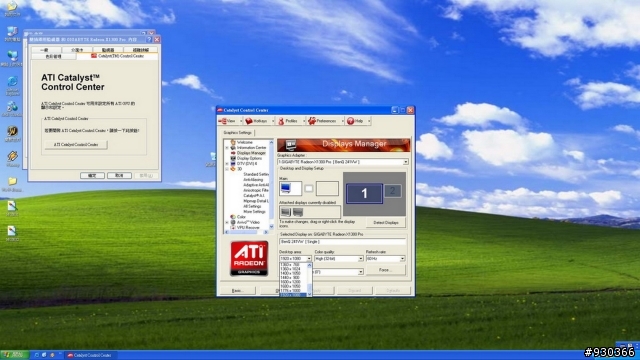Open the Color quality dropdown
640x360 pixels.
pos(360,259)
